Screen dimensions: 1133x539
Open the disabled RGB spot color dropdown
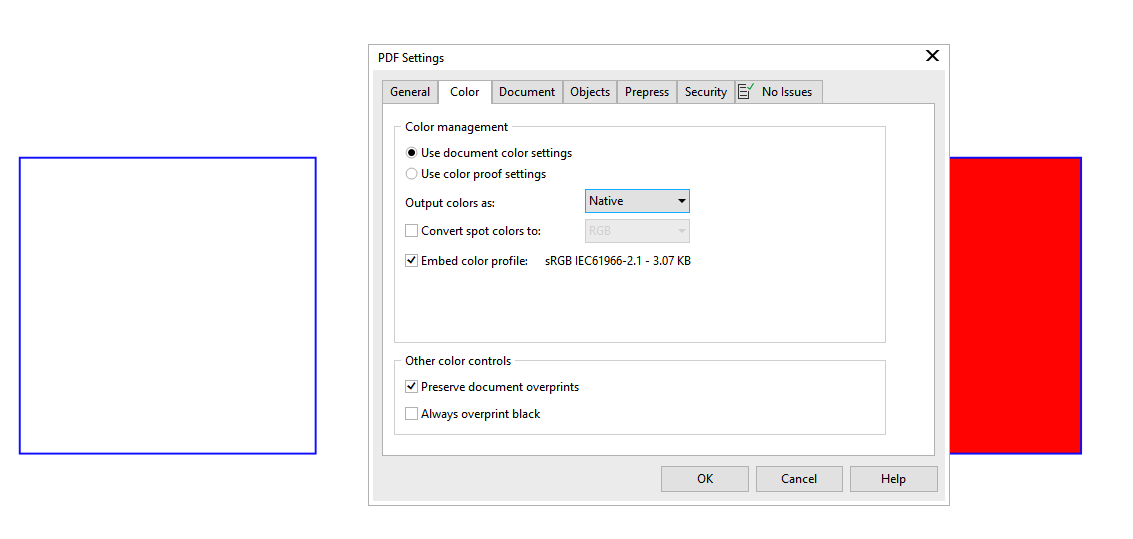click(637, 231)
